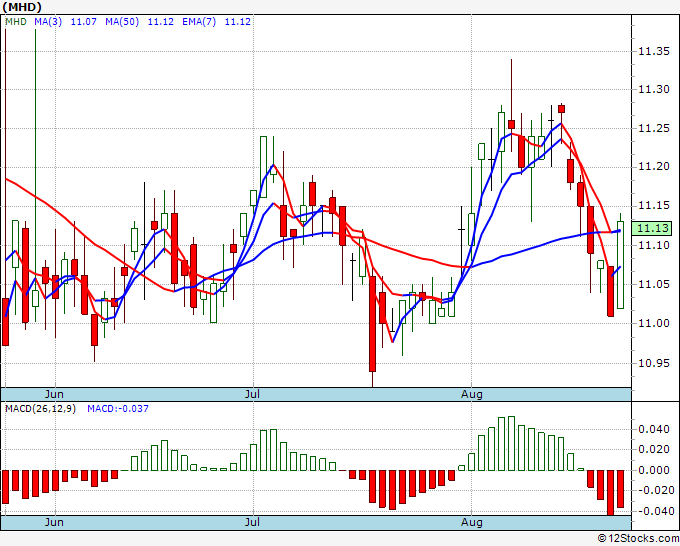Viewport: 680px width, 546px height.
Task: Click the (MHD) chart title
Action: (x=22, y=7)
